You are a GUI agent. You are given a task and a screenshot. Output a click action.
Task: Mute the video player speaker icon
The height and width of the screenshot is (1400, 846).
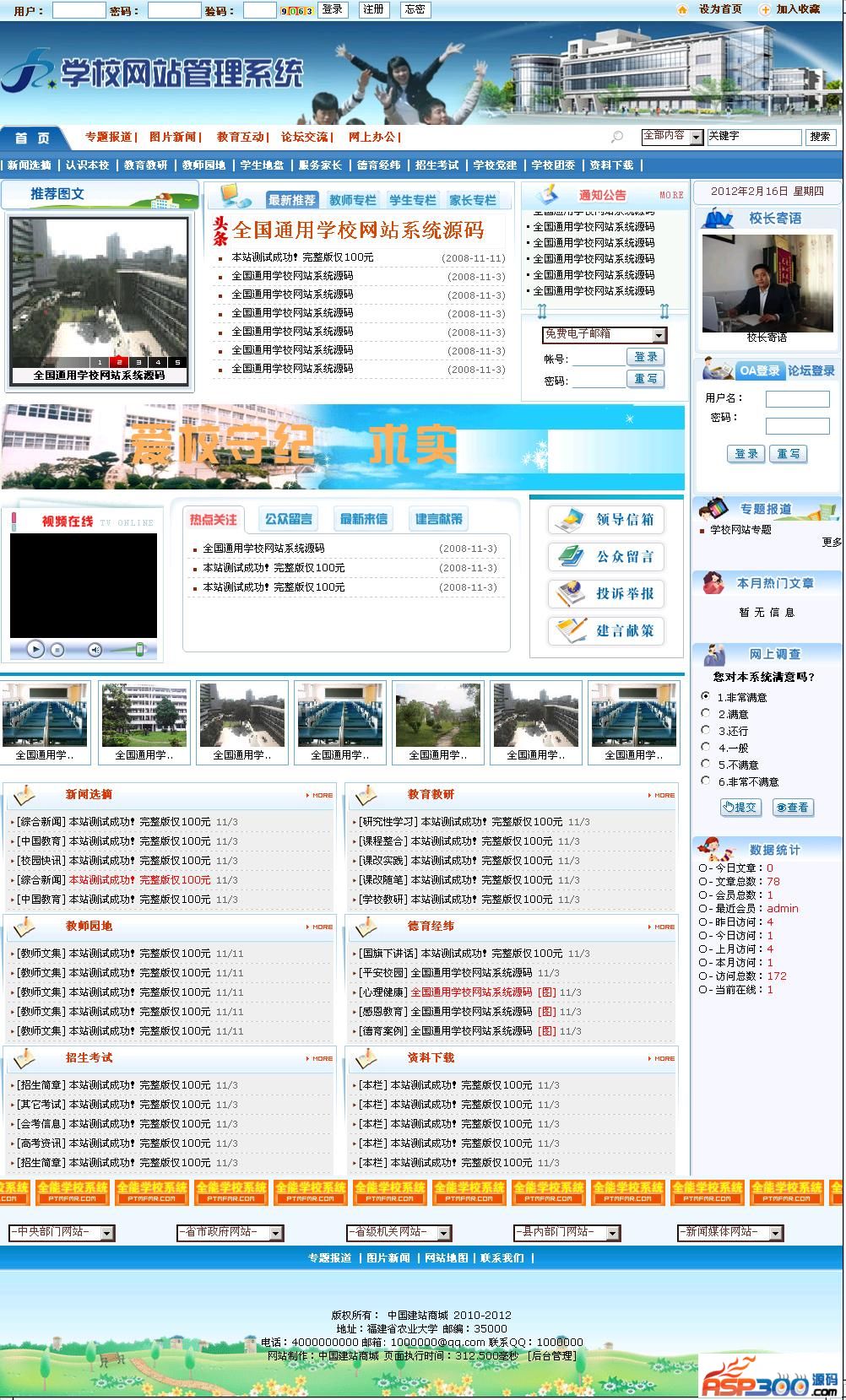[x=95, y=650]
